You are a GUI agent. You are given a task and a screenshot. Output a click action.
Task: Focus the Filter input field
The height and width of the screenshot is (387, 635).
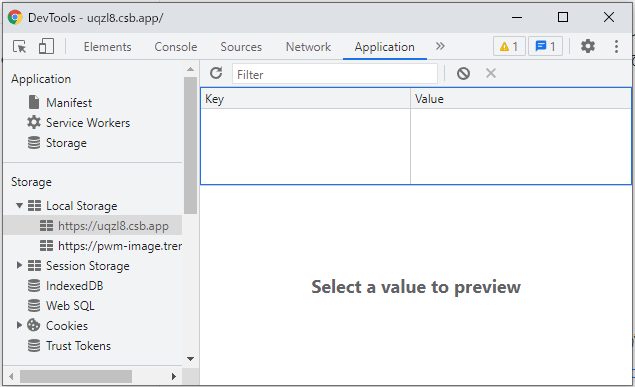335,74
